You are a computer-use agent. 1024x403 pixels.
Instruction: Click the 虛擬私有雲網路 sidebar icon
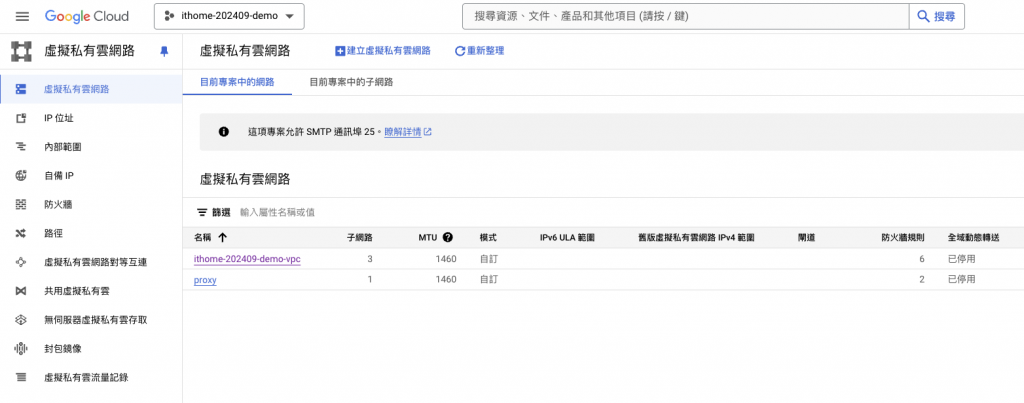[21, 89]
